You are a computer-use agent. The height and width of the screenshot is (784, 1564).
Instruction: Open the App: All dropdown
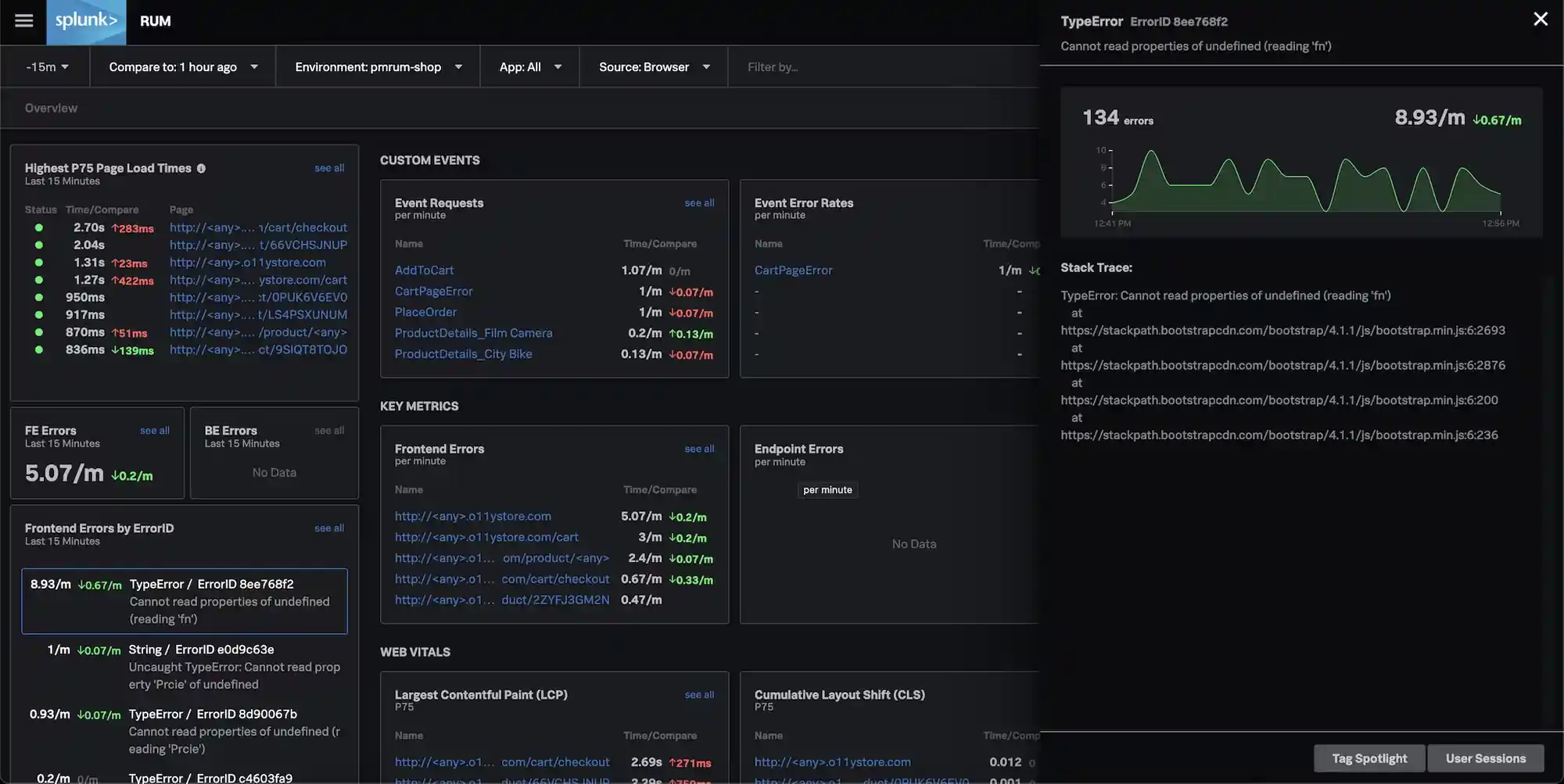530,67
